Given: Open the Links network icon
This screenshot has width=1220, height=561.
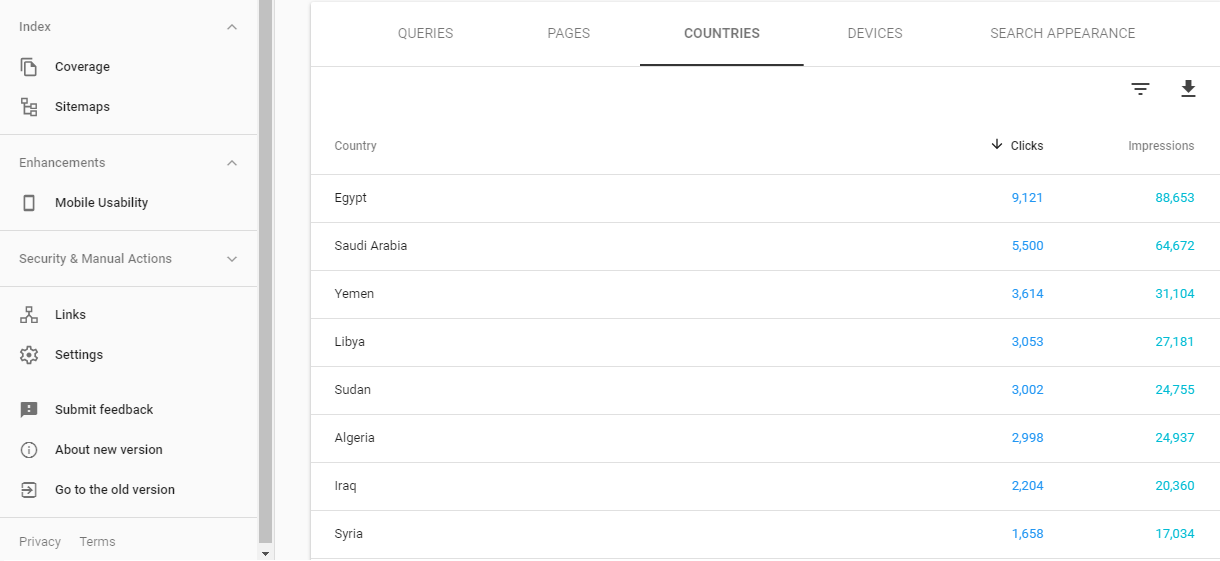Looking at the screenshot, I should tap(29, 315).
